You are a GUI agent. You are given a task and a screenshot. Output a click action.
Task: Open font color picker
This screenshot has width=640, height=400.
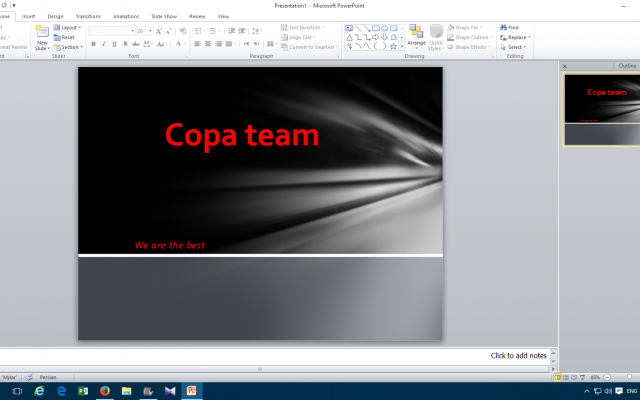(x=180, y=44)
